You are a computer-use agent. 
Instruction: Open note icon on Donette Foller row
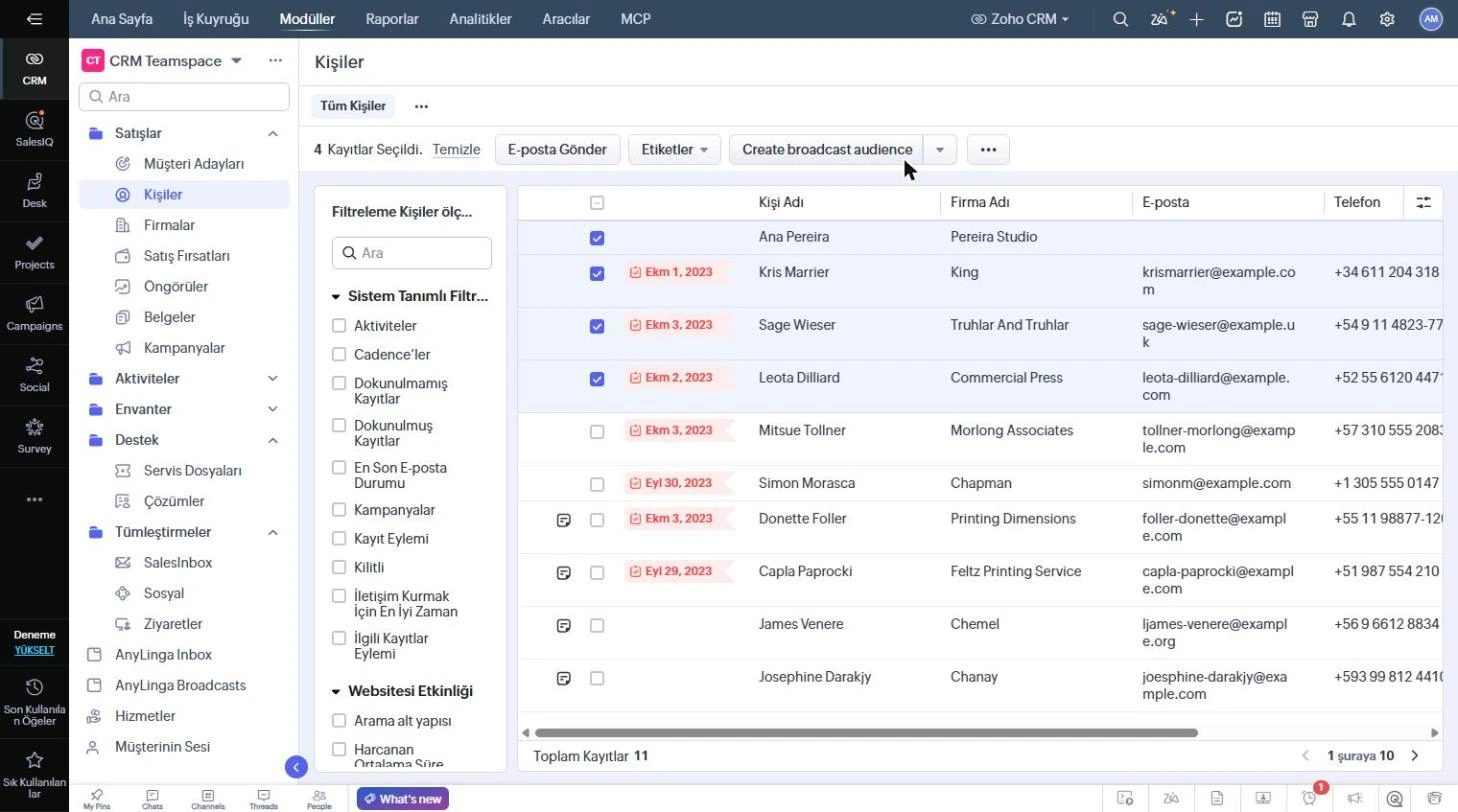click(x=564, y=520)
